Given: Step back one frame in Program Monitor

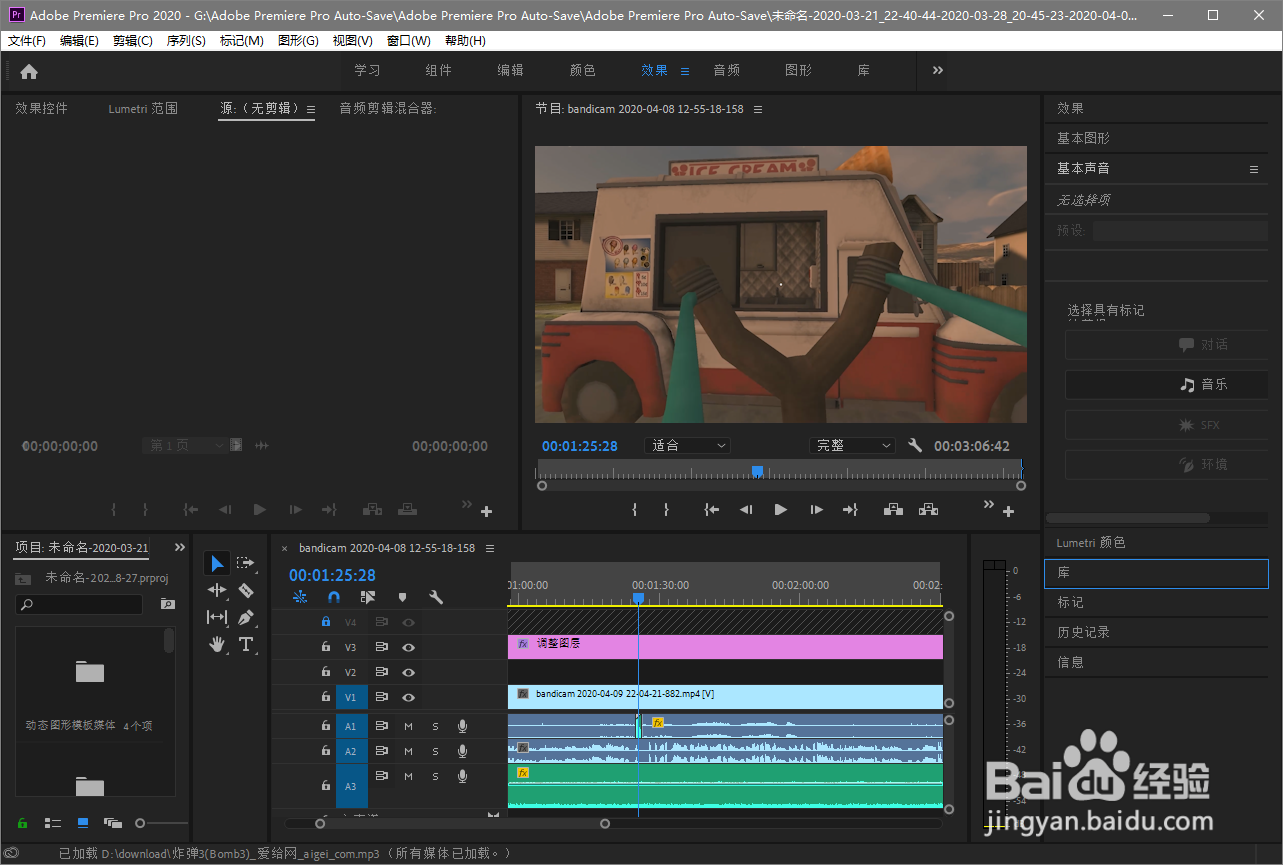Looking at the screenshot, I should [x=746, y=510].
